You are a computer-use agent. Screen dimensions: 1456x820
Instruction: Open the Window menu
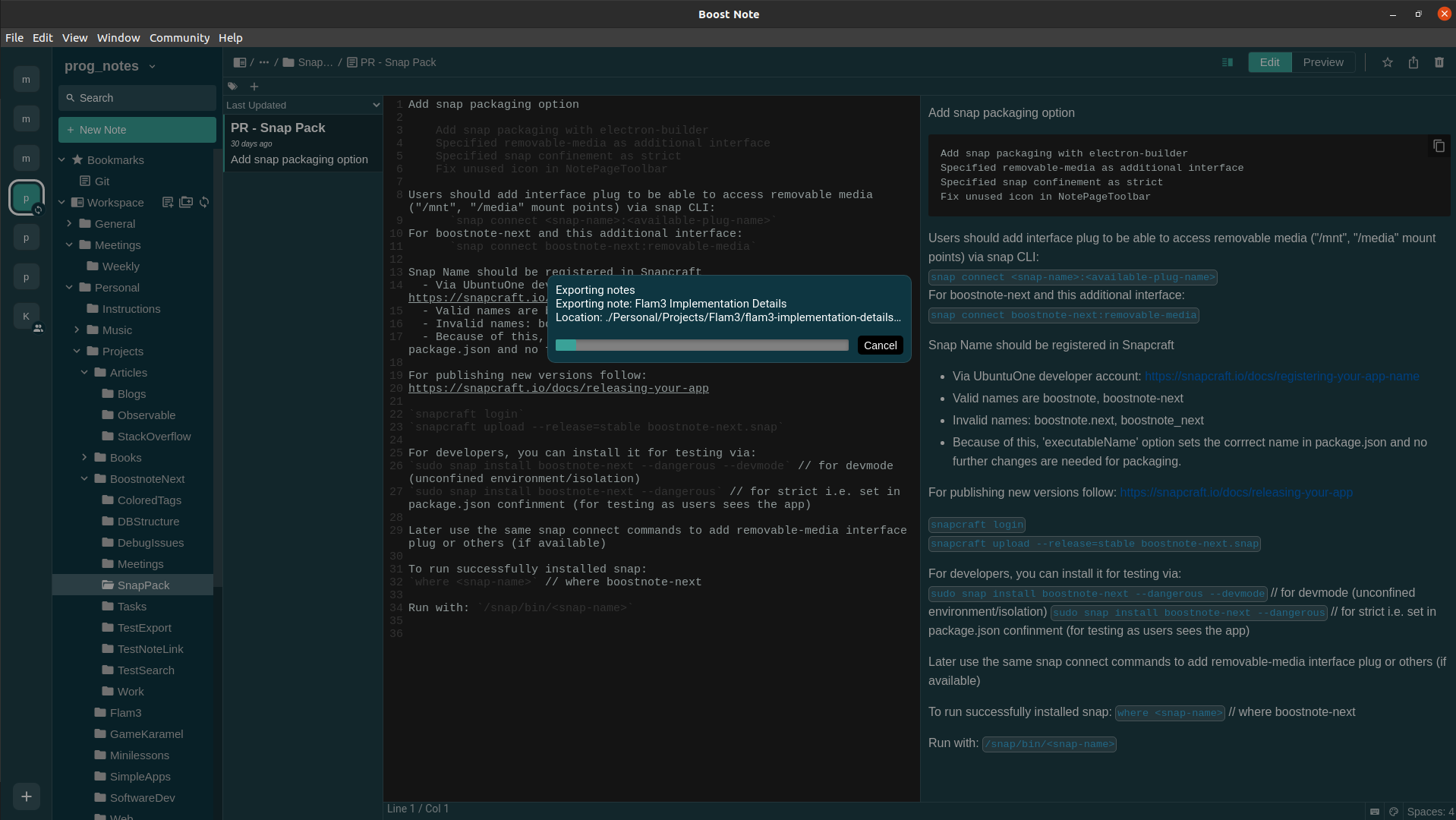click(118, 38)
